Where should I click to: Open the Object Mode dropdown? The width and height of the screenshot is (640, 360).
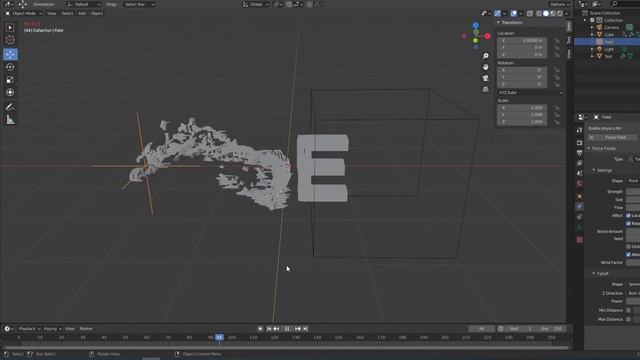24,13
